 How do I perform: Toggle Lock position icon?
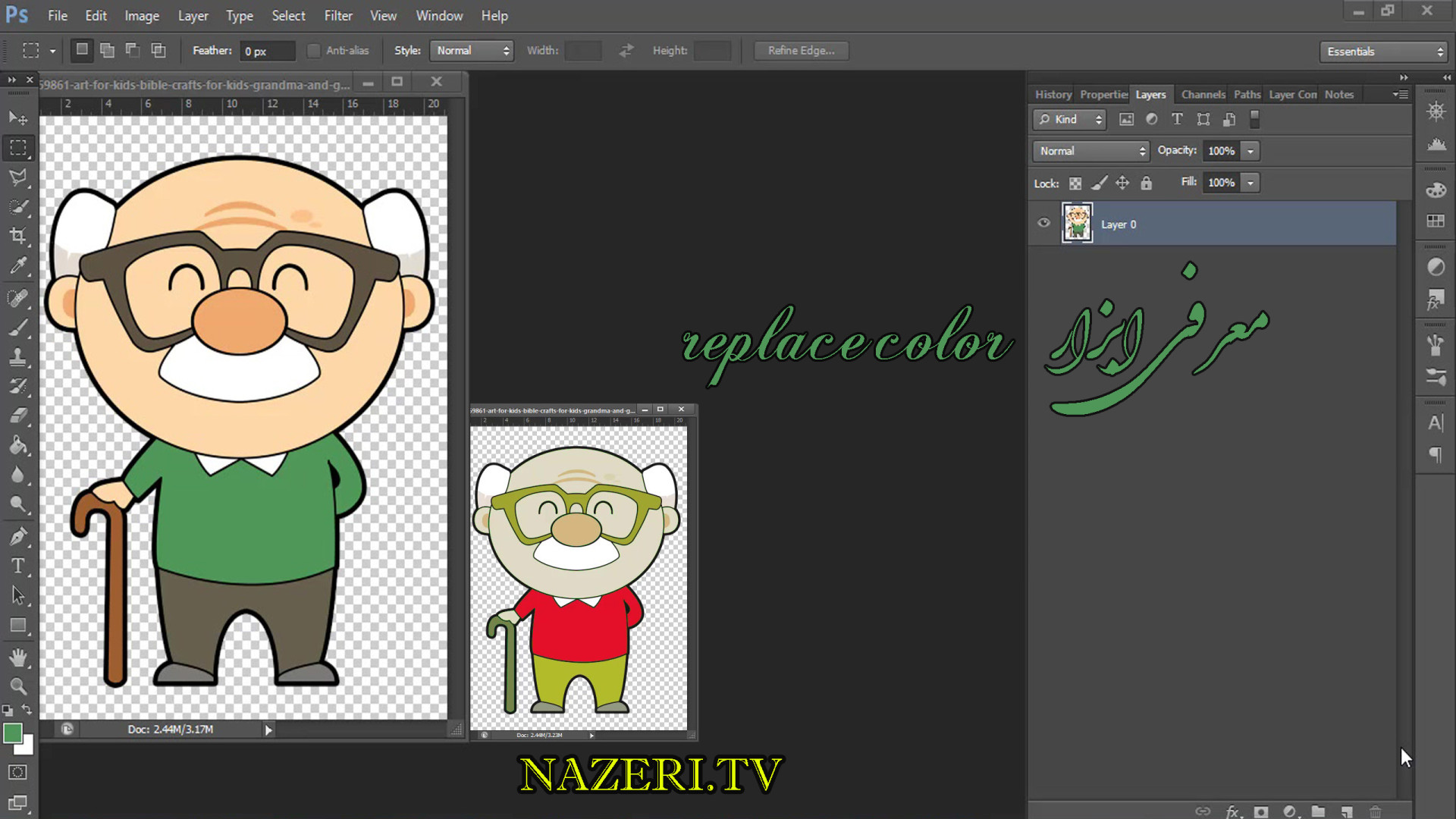coord(1122,183)
